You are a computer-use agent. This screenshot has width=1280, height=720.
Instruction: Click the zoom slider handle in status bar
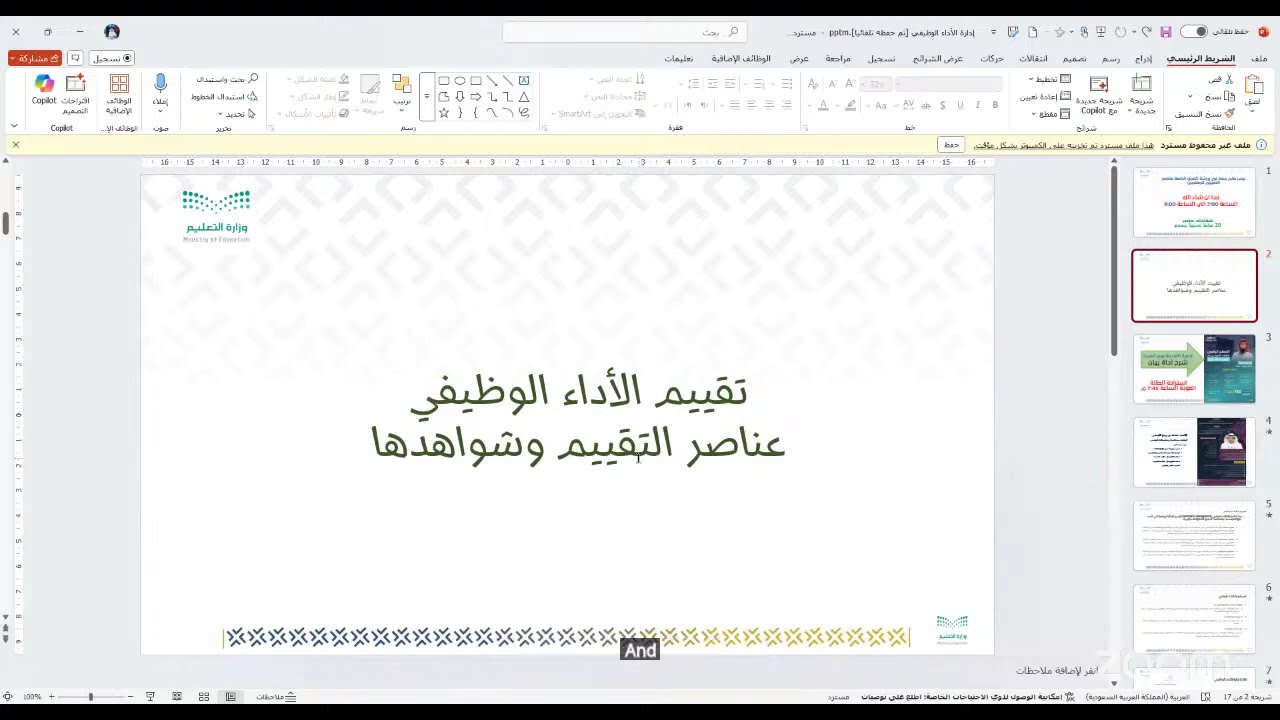(90, 696)
